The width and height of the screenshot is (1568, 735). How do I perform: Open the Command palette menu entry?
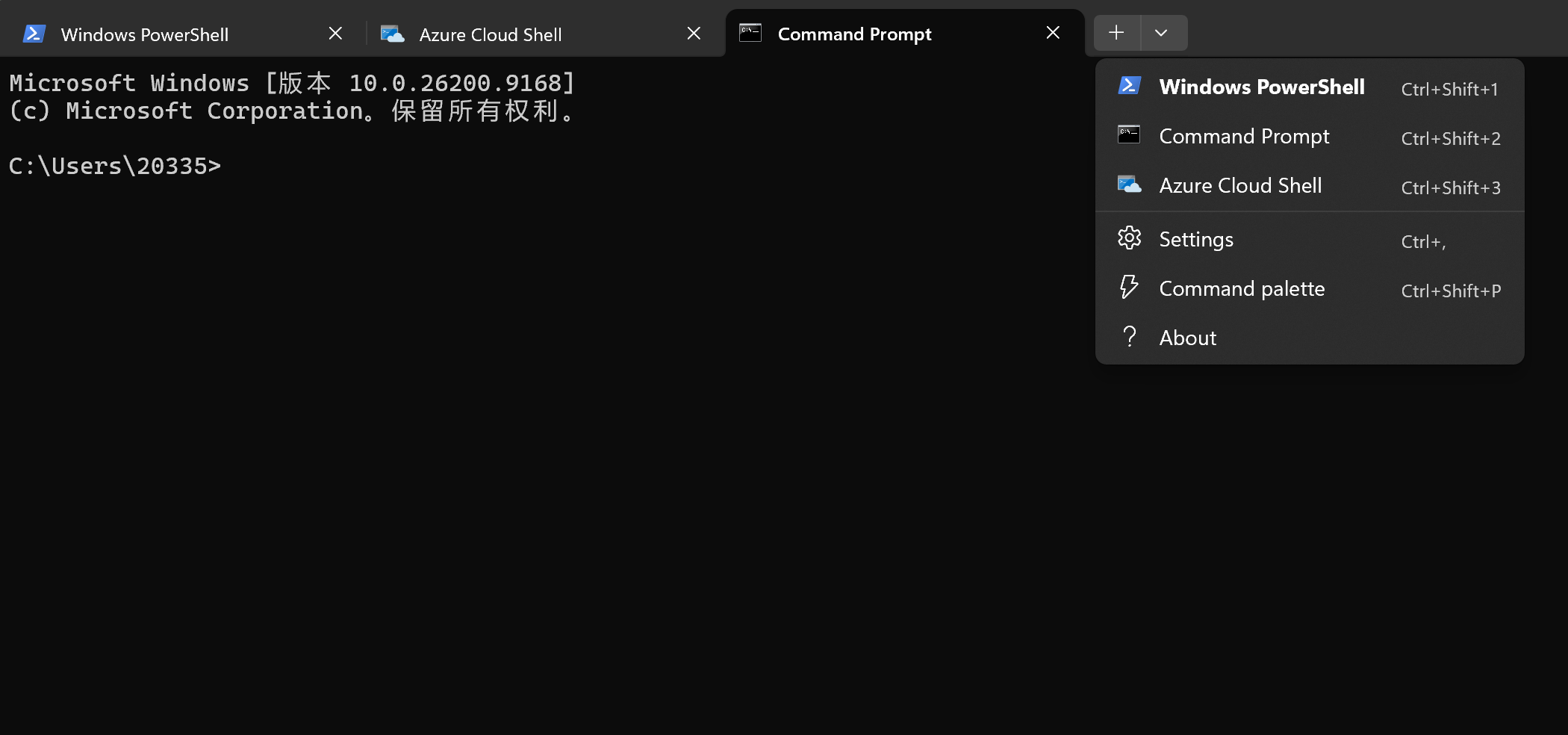click(x=1310, y=289)
